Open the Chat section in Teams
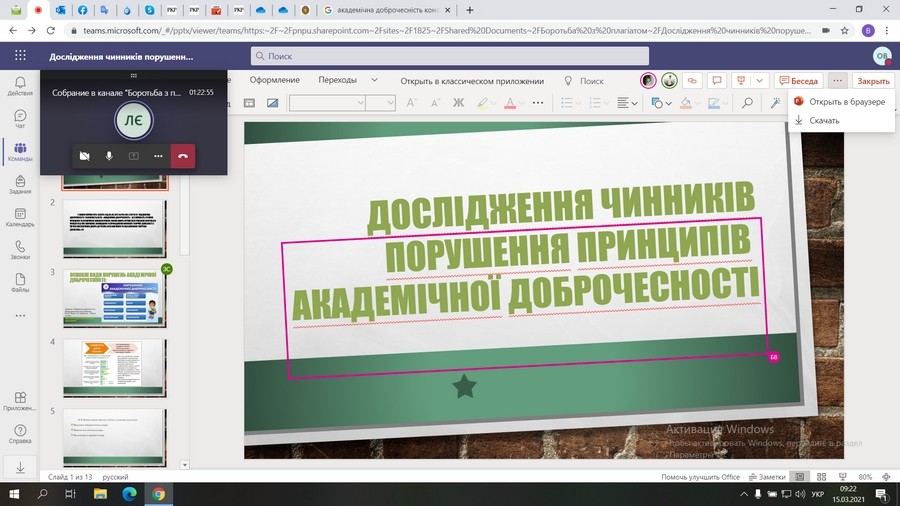Viewport: 900px width, 506px height. (19, 120)
